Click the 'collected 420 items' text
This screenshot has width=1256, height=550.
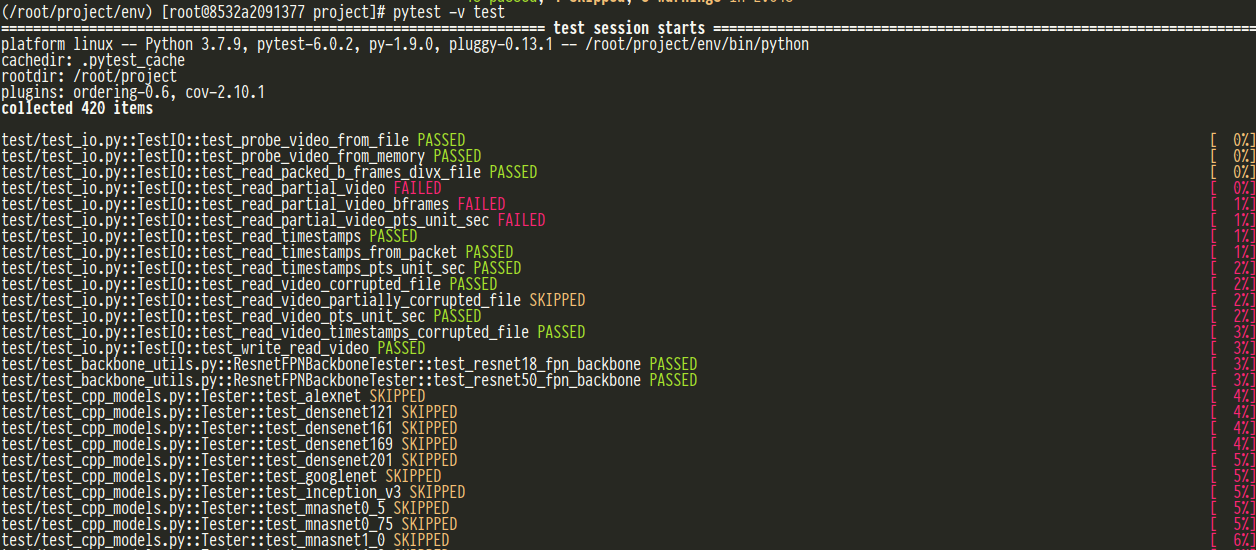(77, 109)
